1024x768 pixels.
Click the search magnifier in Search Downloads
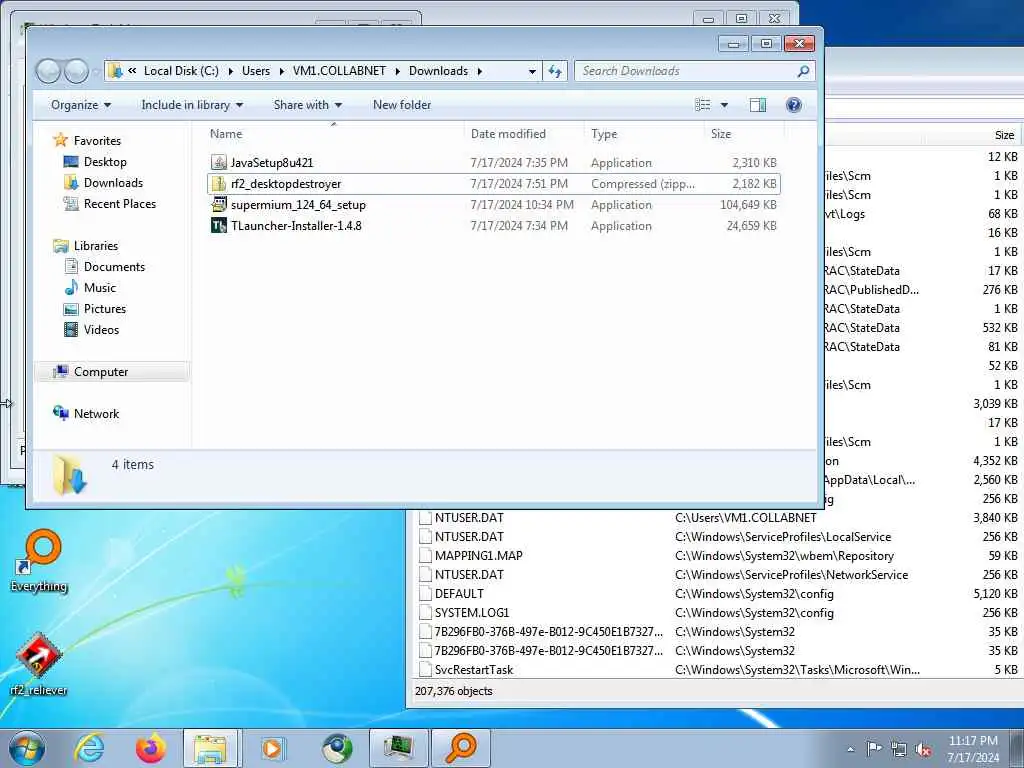click(803, 71)
